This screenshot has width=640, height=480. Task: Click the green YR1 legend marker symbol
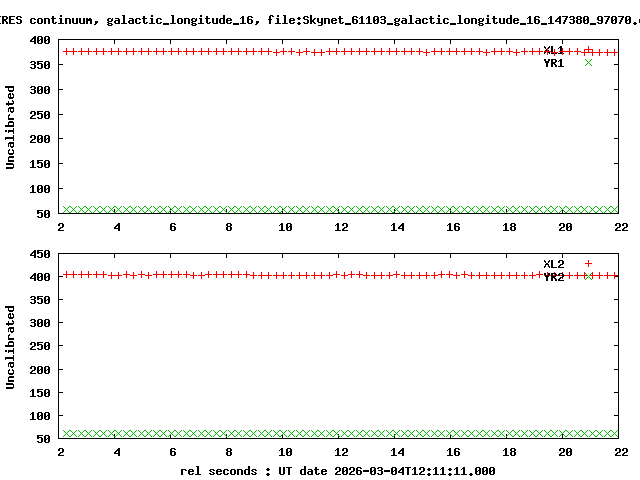click(x=588, y=63)
